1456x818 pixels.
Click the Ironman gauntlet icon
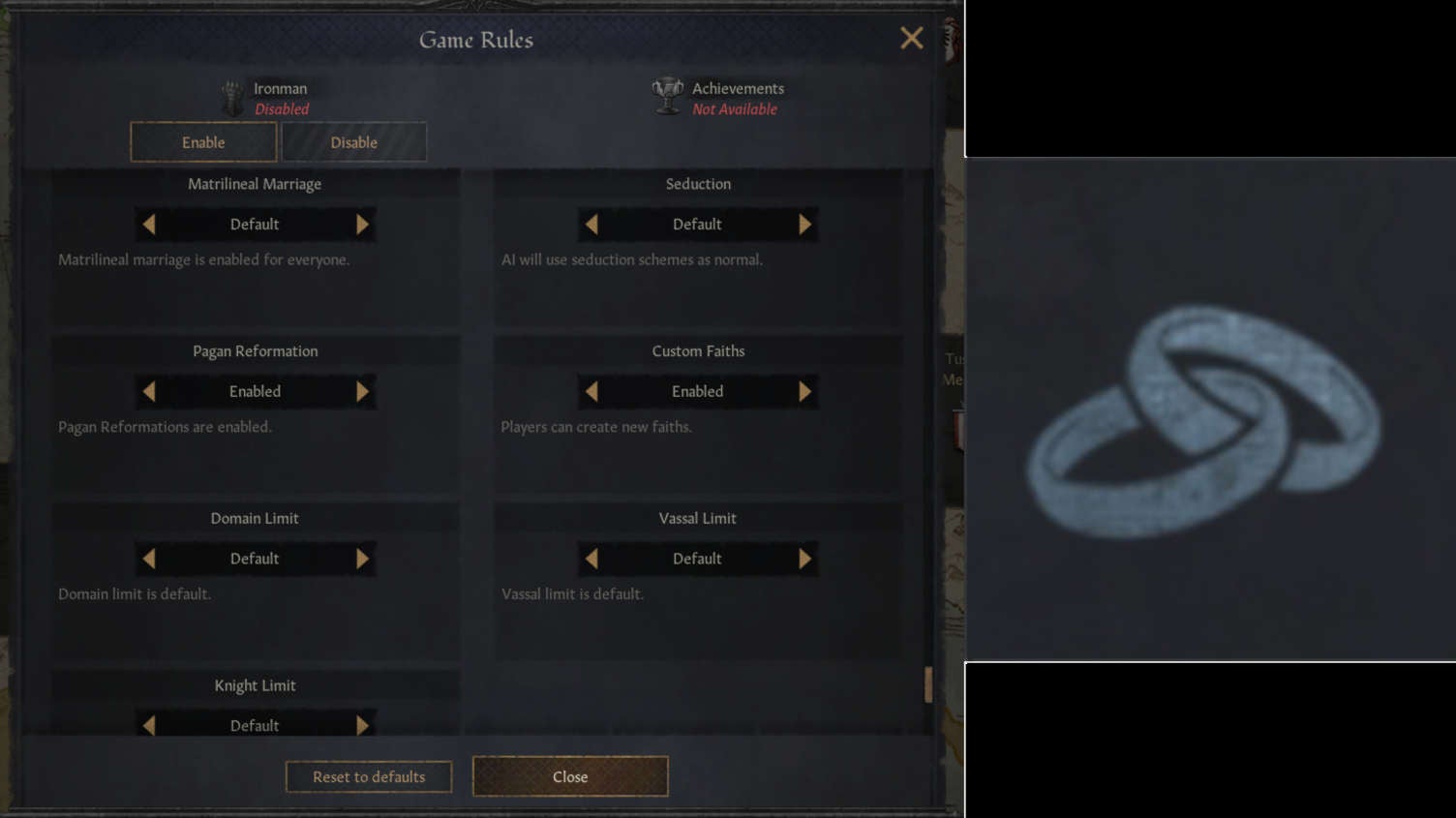[232, 98]
